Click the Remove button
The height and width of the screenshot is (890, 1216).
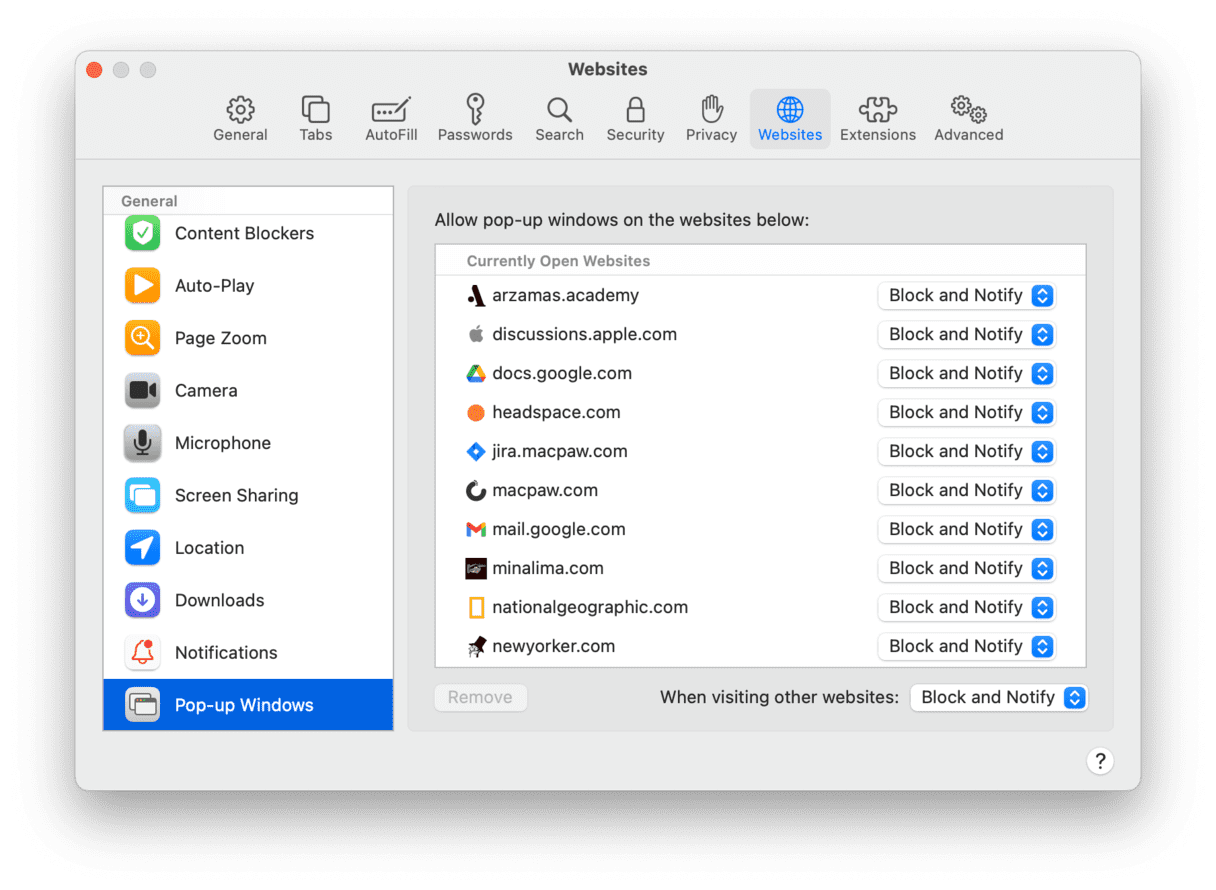(x=480, y=697)
